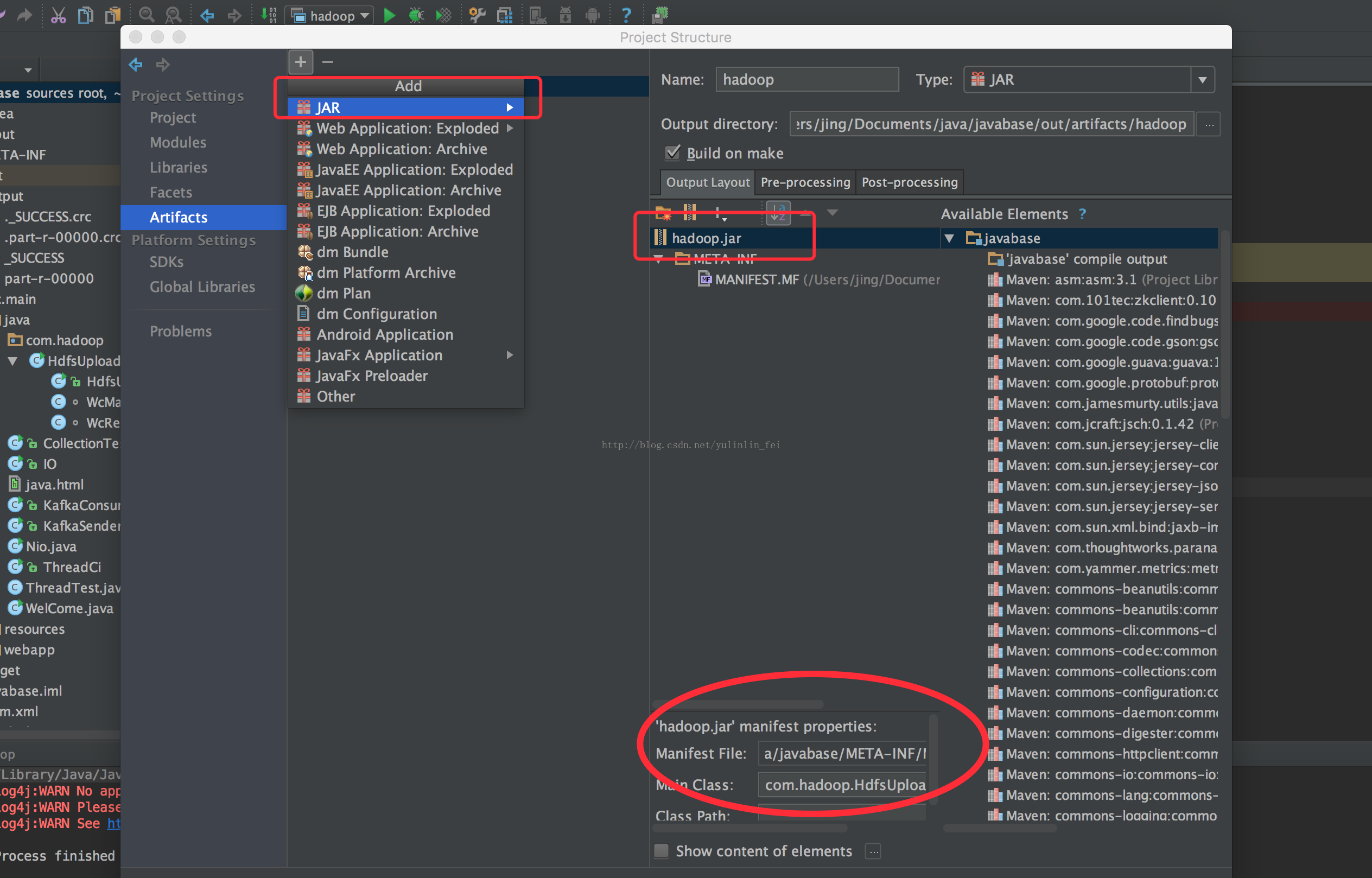Screen dimensions: 1372x878
Task: Toggle Show content of elements checkbox
Action: pyautogui.click(x=662, y=851)
